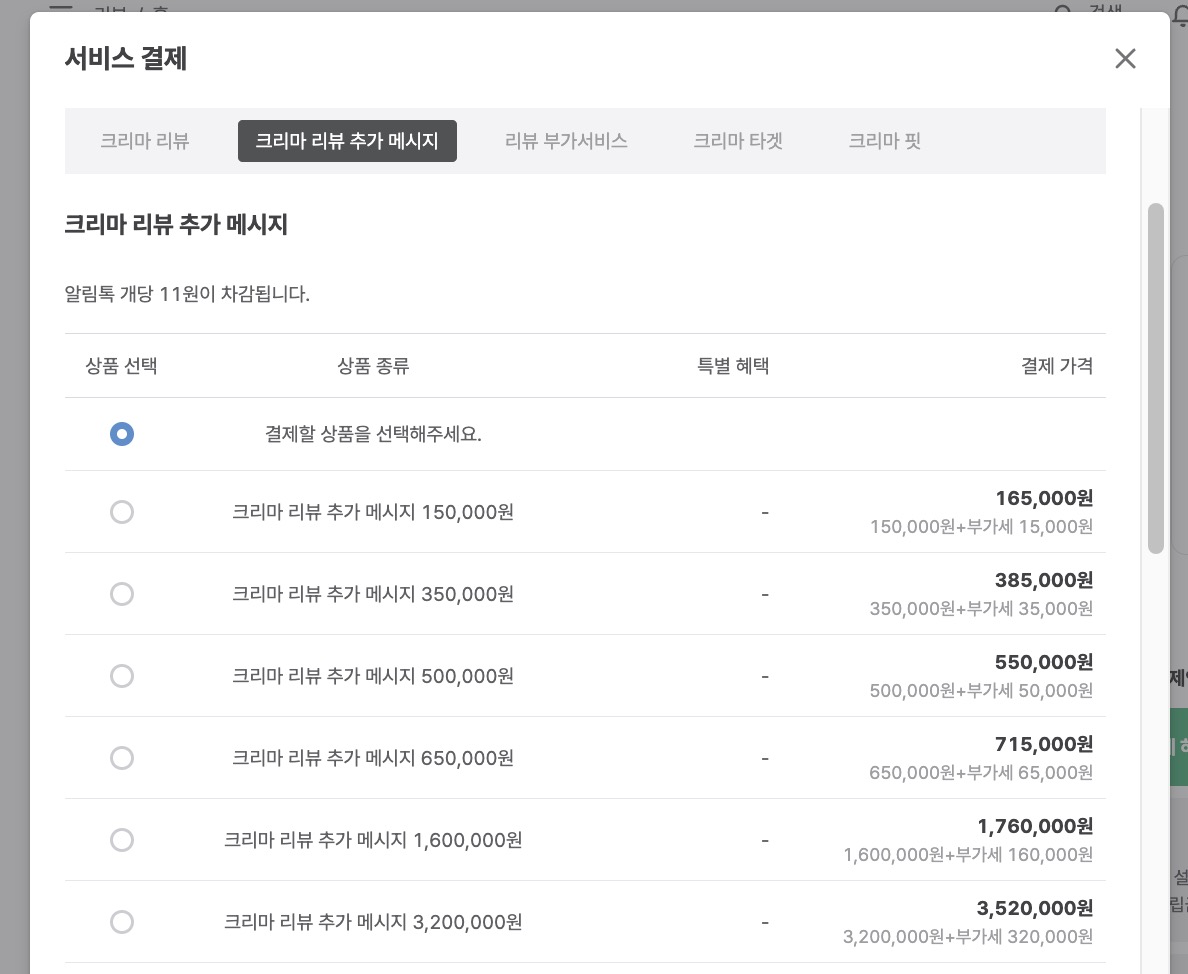Image resolution: width=1188 pixels, height=974 pixels.
Task: Choose the 150,000원 message plan radio button
Action: click(121, 512)
